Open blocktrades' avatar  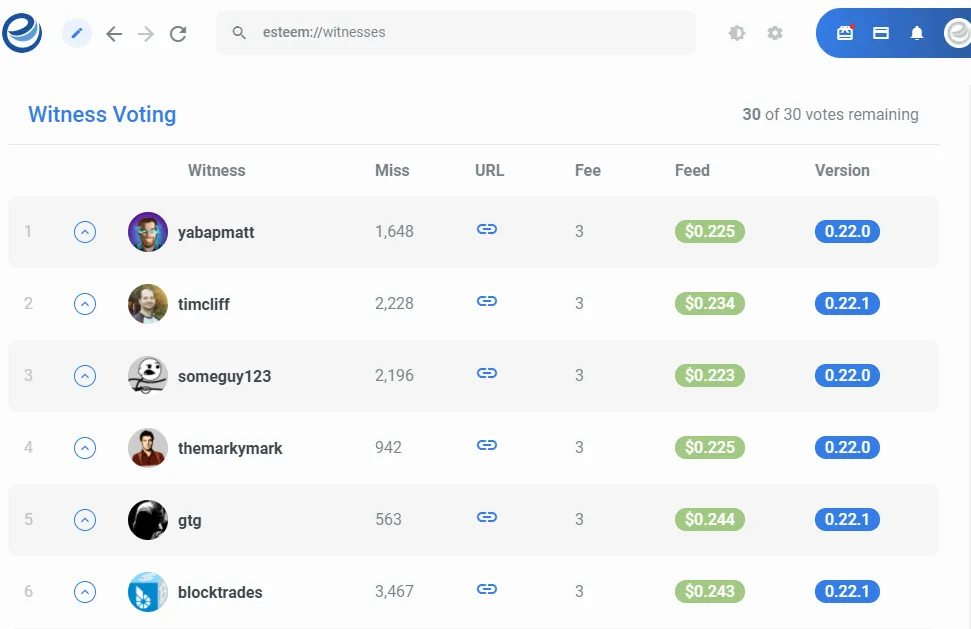148,591
